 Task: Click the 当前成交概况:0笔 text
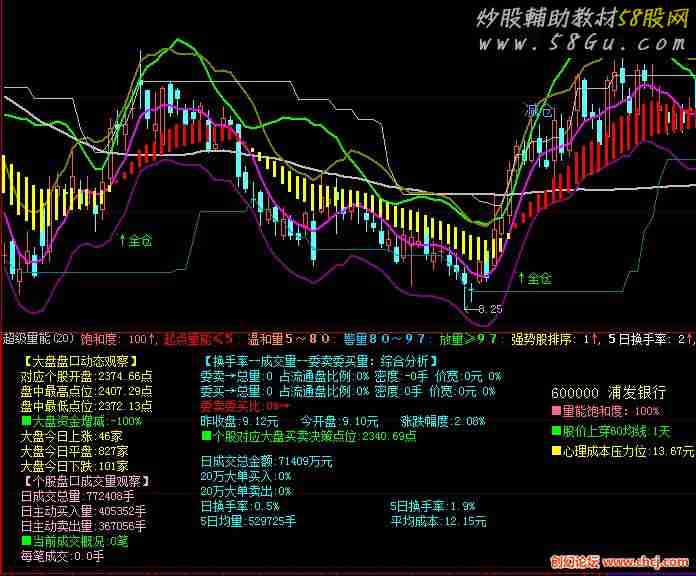[80, 541]
